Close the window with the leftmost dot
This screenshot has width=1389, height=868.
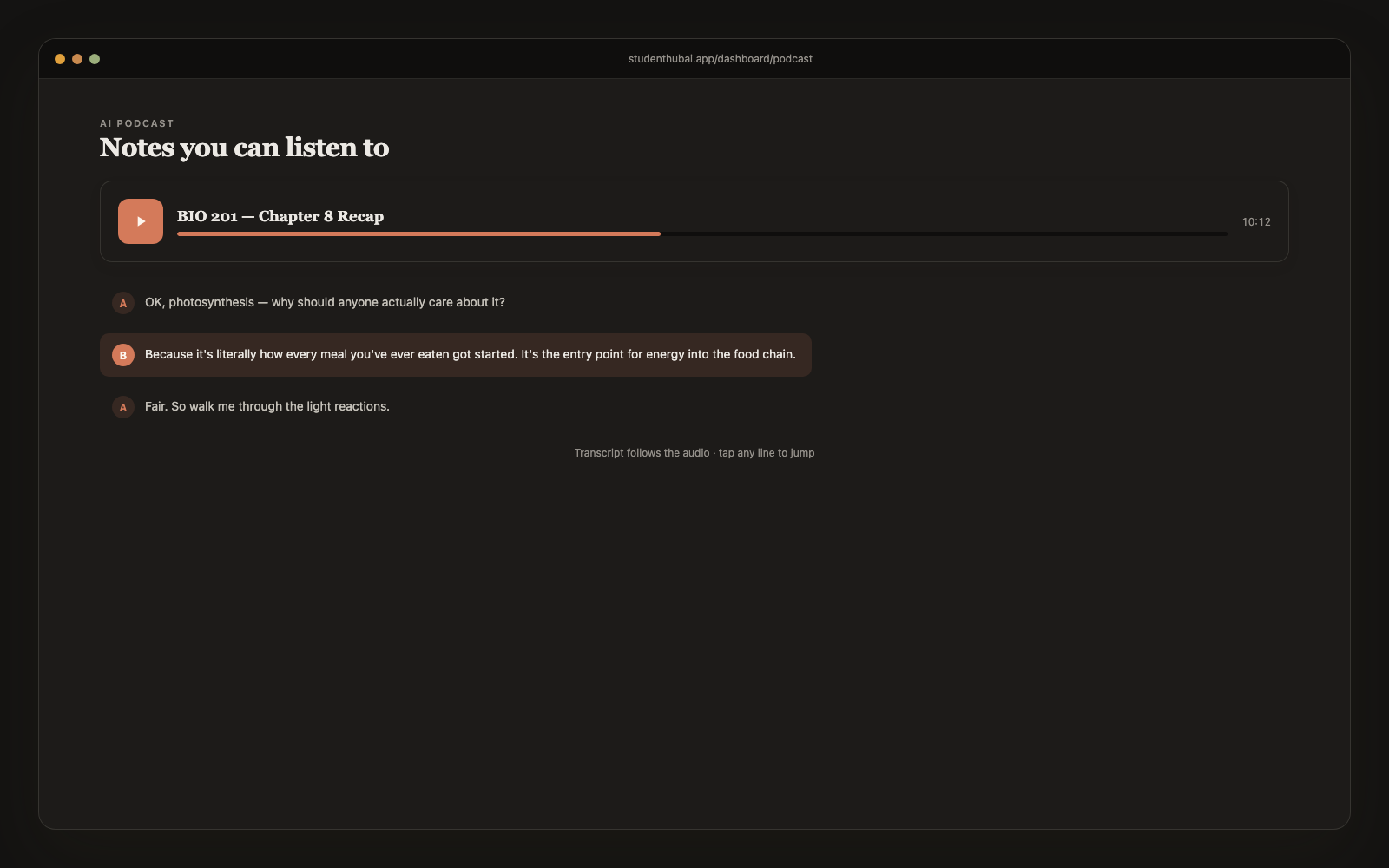click(60, 59)
